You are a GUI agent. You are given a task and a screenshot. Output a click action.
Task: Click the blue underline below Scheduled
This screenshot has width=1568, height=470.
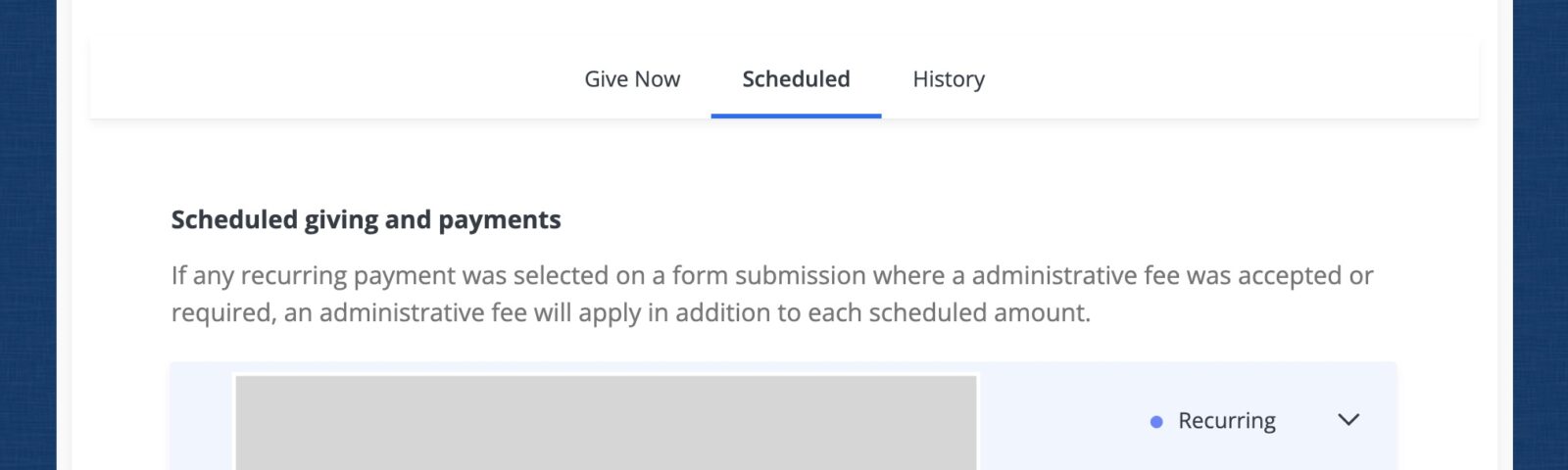796,116
